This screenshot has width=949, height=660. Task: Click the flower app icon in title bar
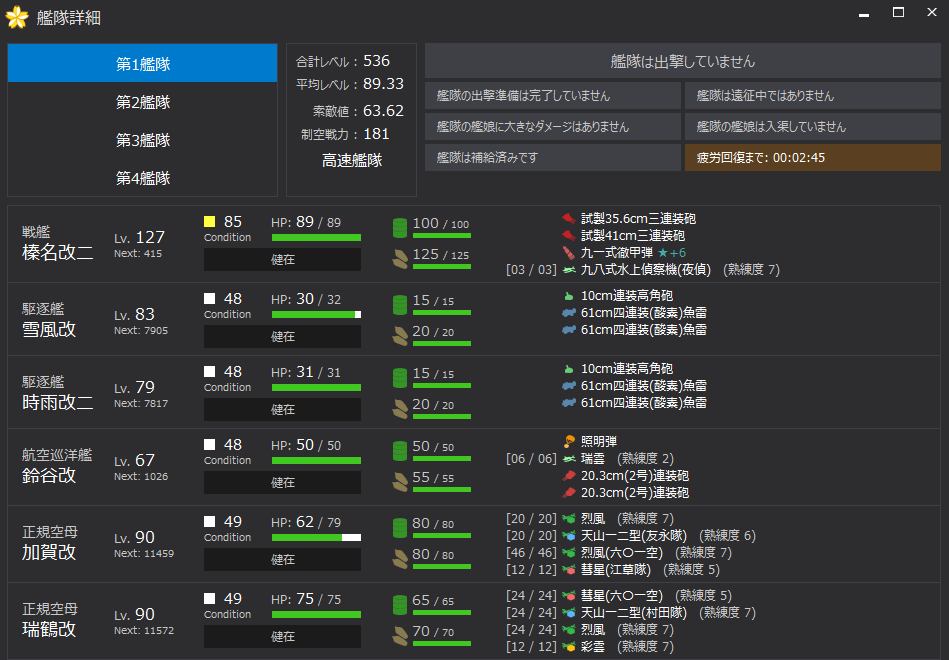coord(17,17)
